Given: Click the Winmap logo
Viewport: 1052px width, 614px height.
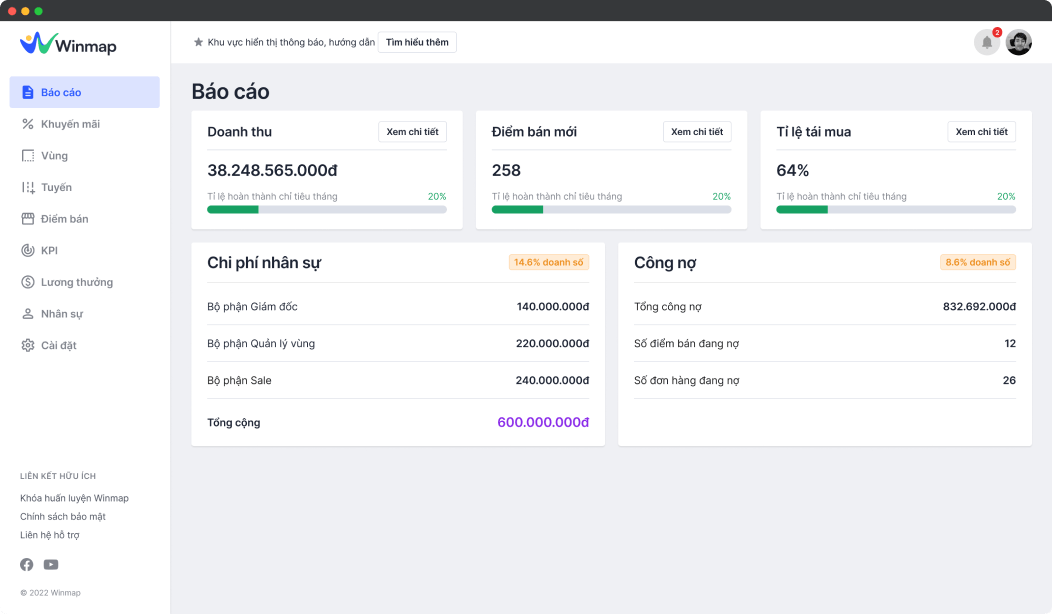Looking at the screenshot, I should point(68,44).
